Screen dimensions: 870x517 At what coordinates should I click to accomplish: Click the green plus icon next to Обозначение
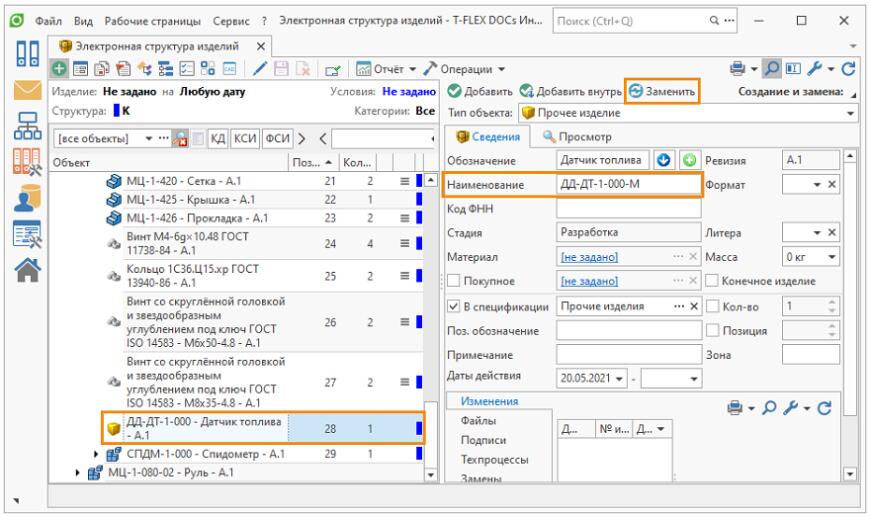(690, 160)
